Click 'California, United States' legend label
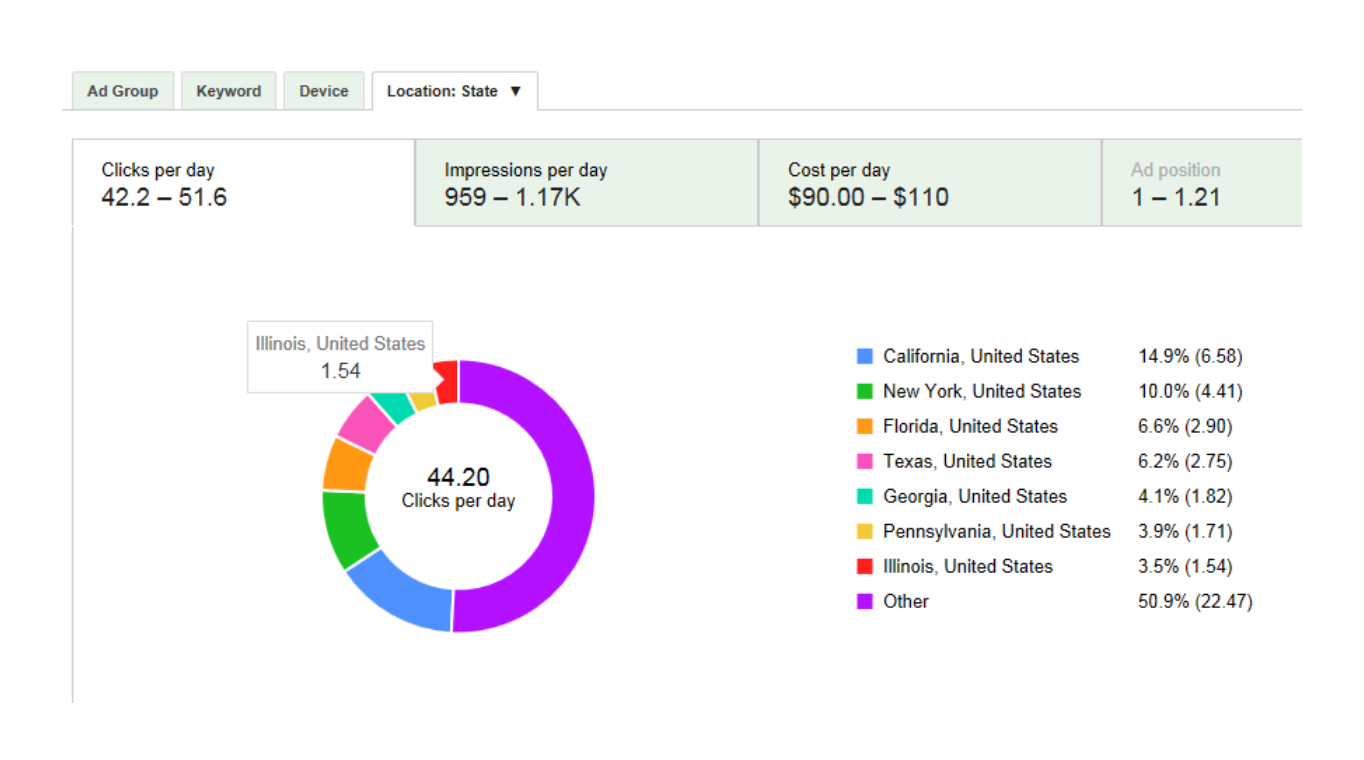The image size is (1364, 760). (x=981, y=356)
